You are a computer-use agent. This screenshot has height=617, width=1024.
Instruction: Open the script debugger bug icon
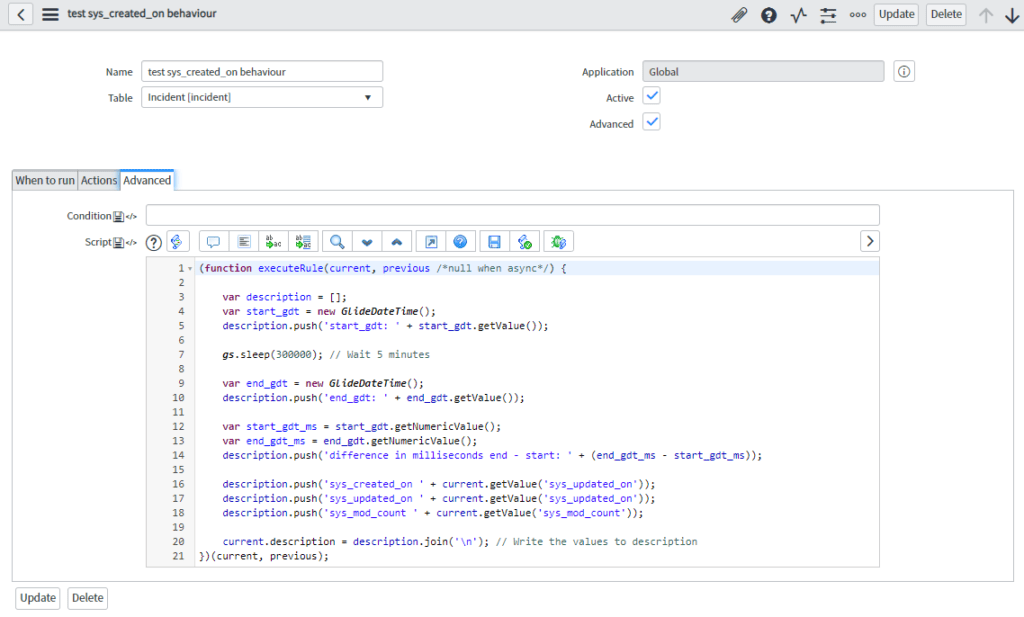click(x=558, y=240)
